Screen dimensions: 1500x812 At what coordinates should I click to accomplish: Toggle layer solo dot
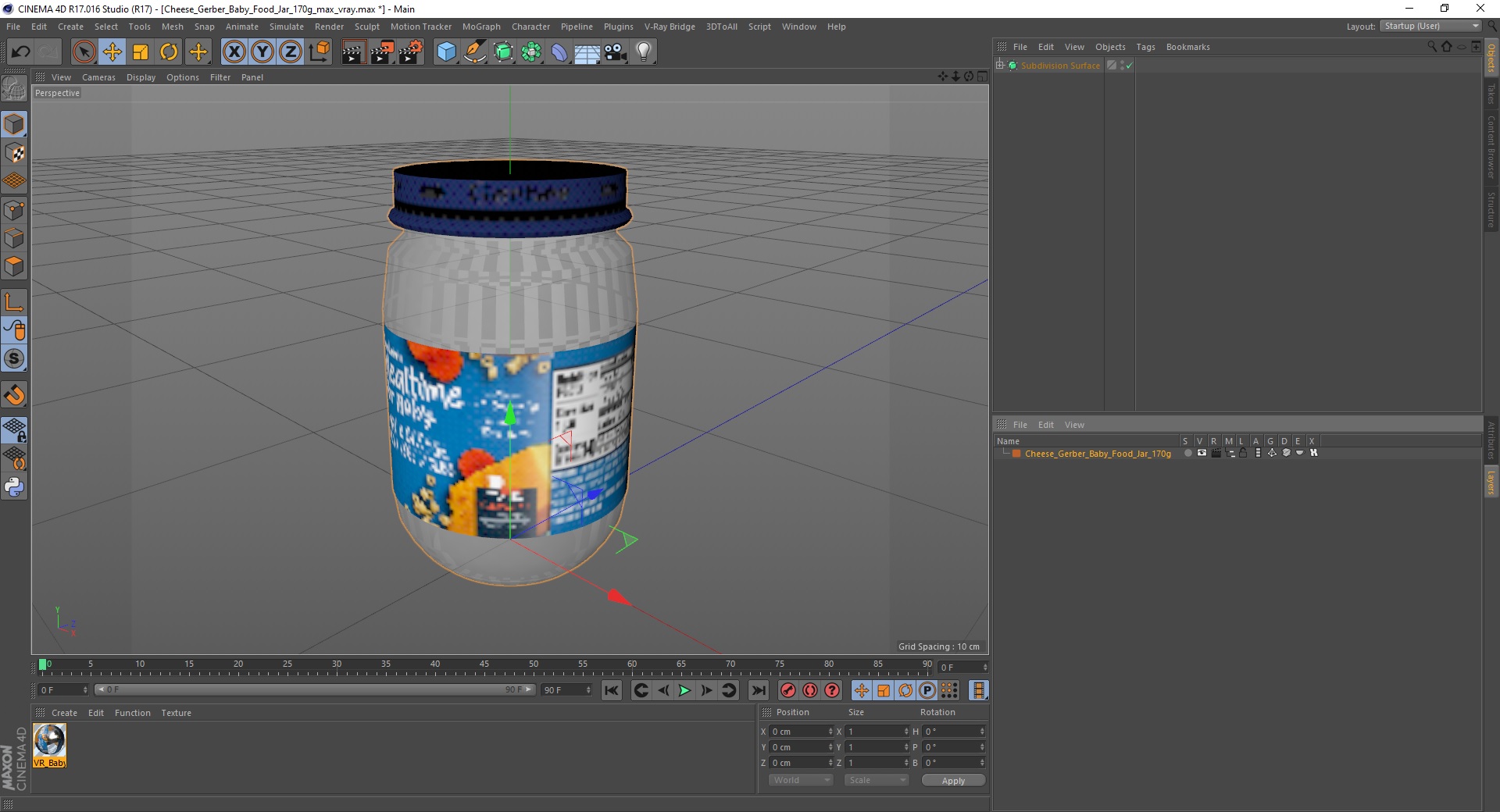tap(1187, 453)
